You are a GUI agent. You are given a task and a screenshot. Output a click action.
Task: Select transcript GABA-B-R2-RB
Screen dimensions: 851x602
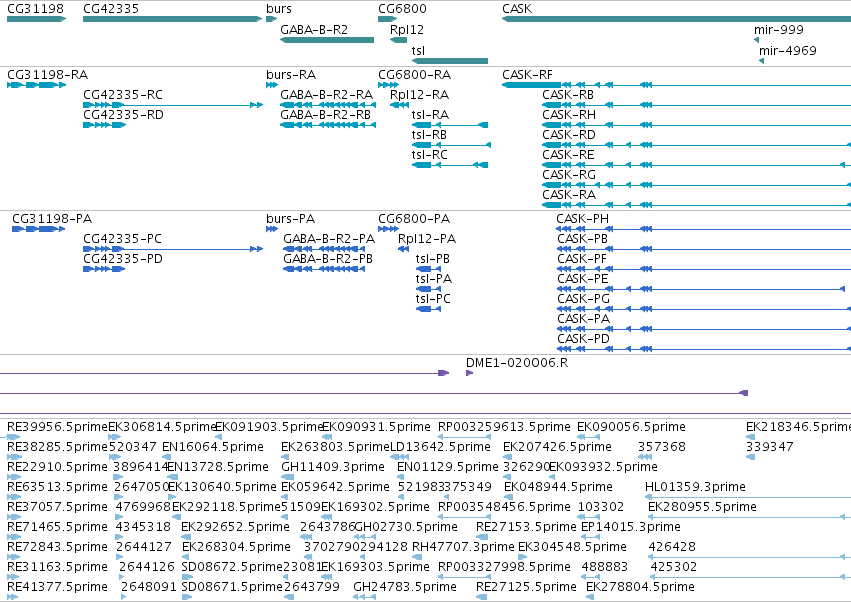326,115
